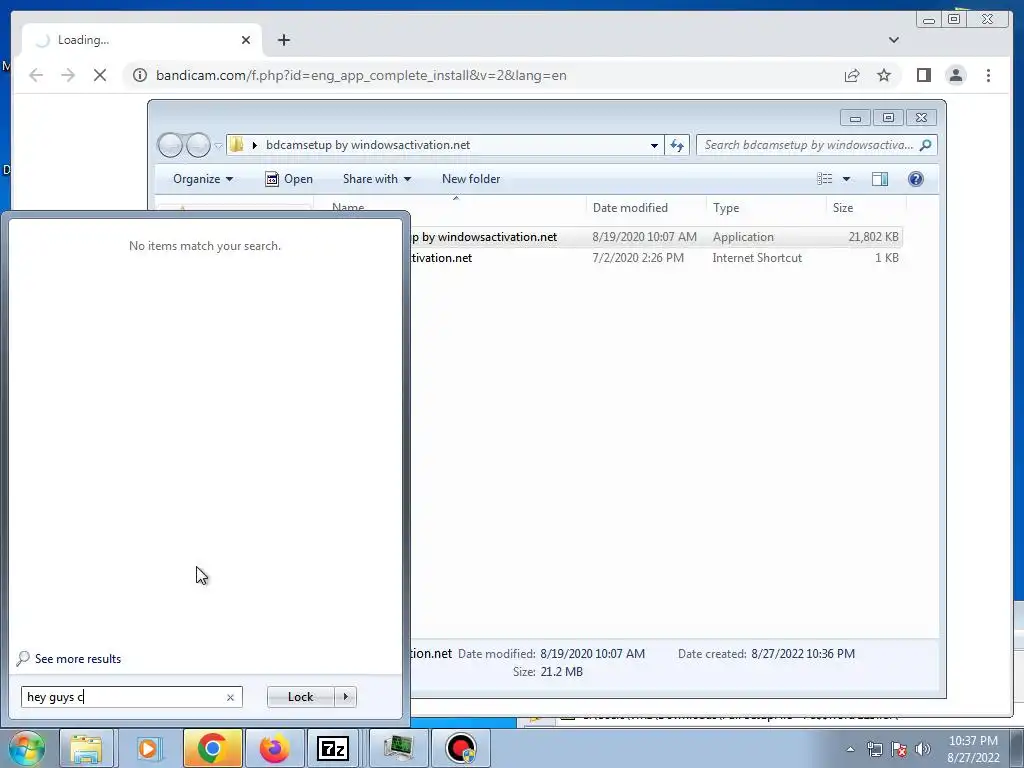
Task: Open the Chrome profile icon
Action: 955,75
